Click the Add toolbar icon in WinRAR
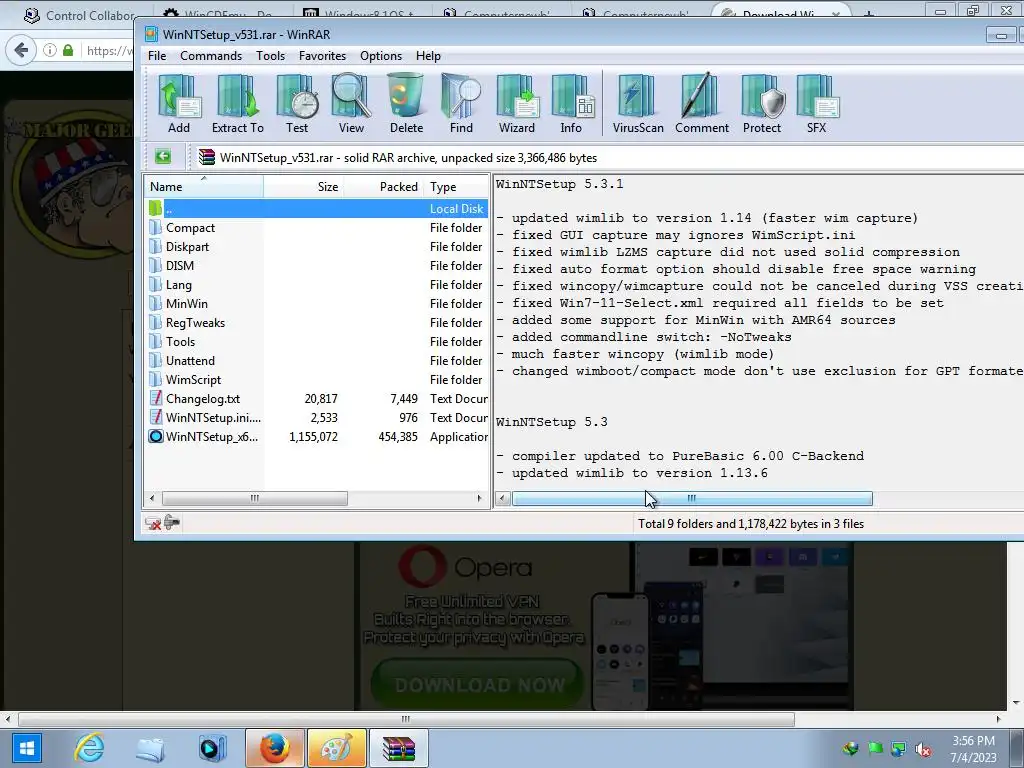 (178, 104)
